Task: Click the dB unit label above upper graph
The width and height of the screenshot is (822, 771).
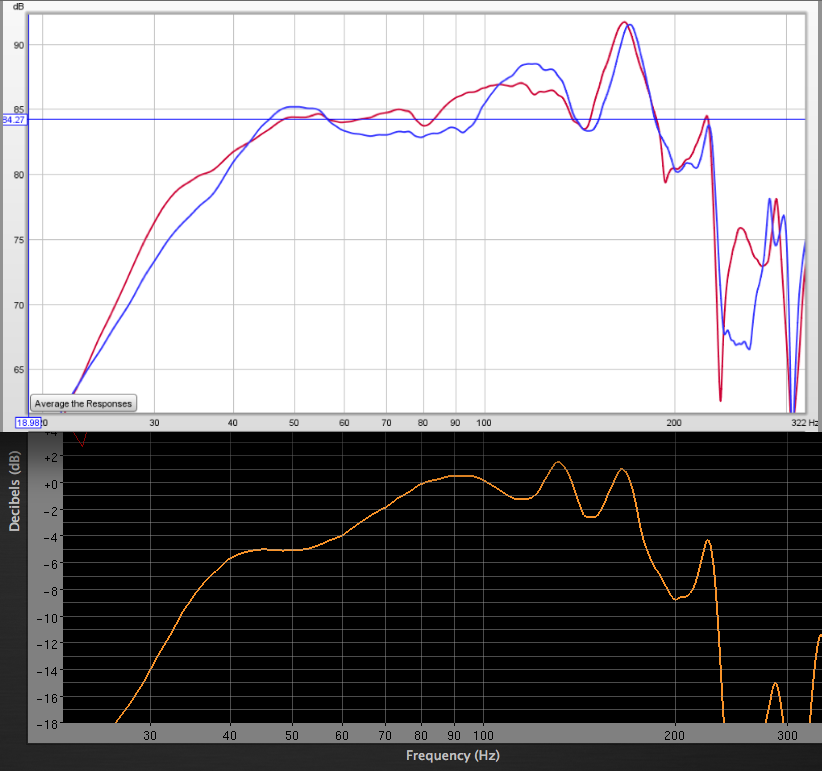Action: click(18, 6)
